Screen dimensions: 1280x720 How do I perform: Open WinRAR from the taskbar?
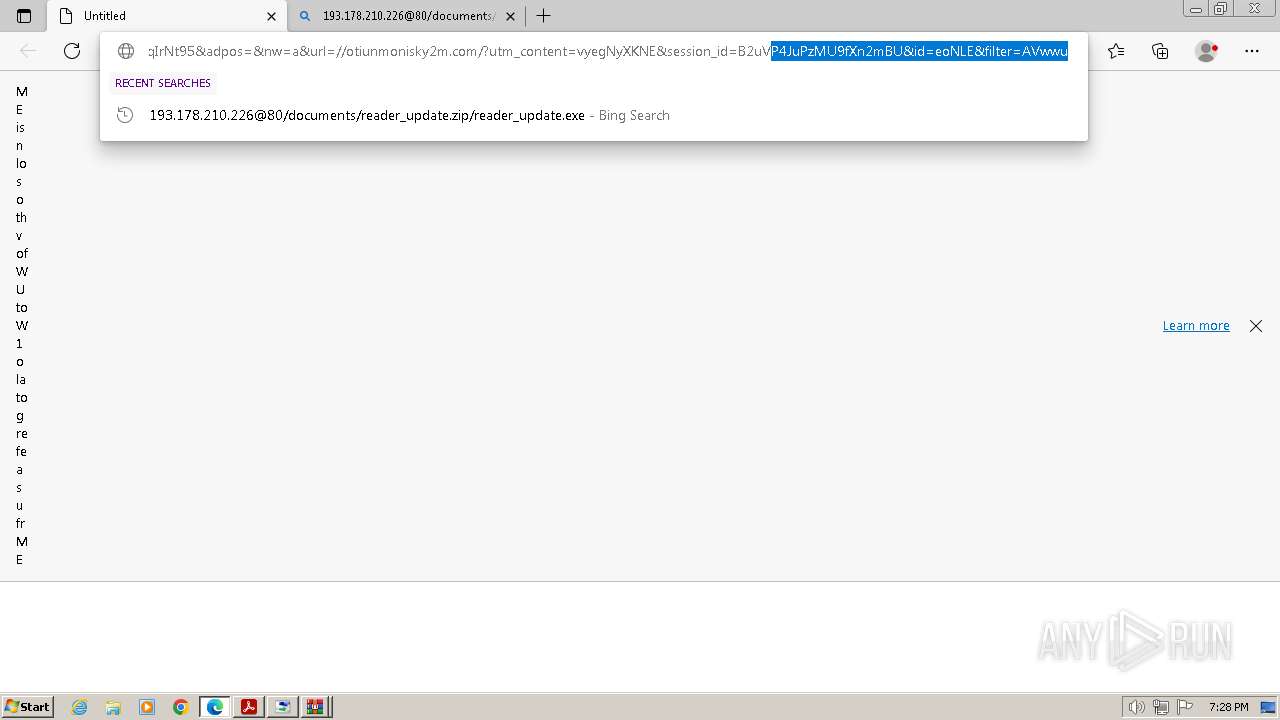coord(317,707)
